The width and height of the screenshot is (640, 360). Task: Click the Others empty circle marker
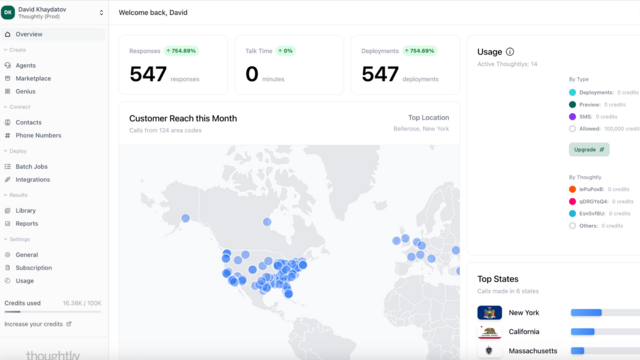pos(572,226)
